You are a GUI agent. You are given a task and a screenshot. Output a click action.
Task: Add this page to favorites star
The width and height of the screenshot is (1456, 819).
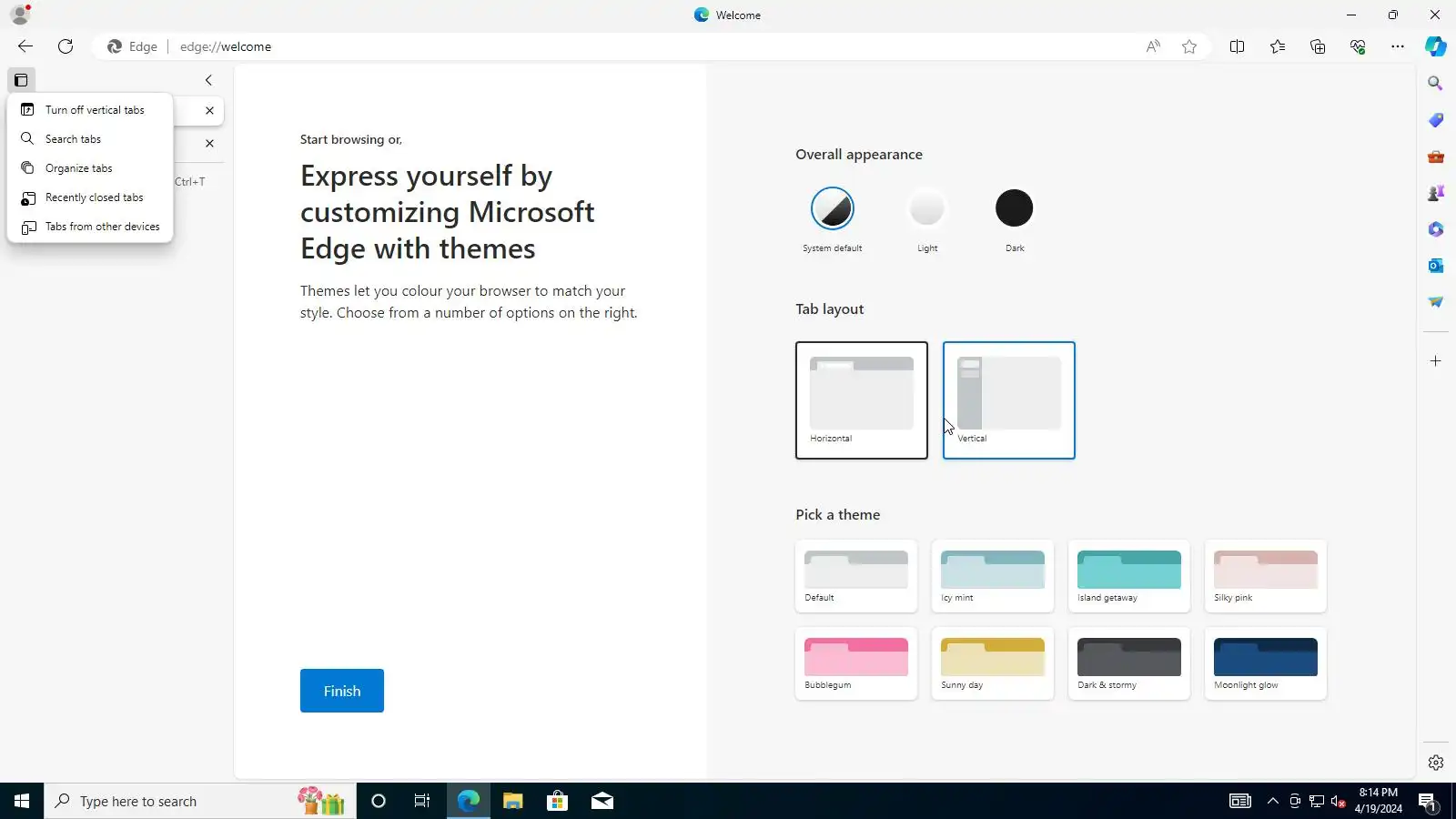1189,46
